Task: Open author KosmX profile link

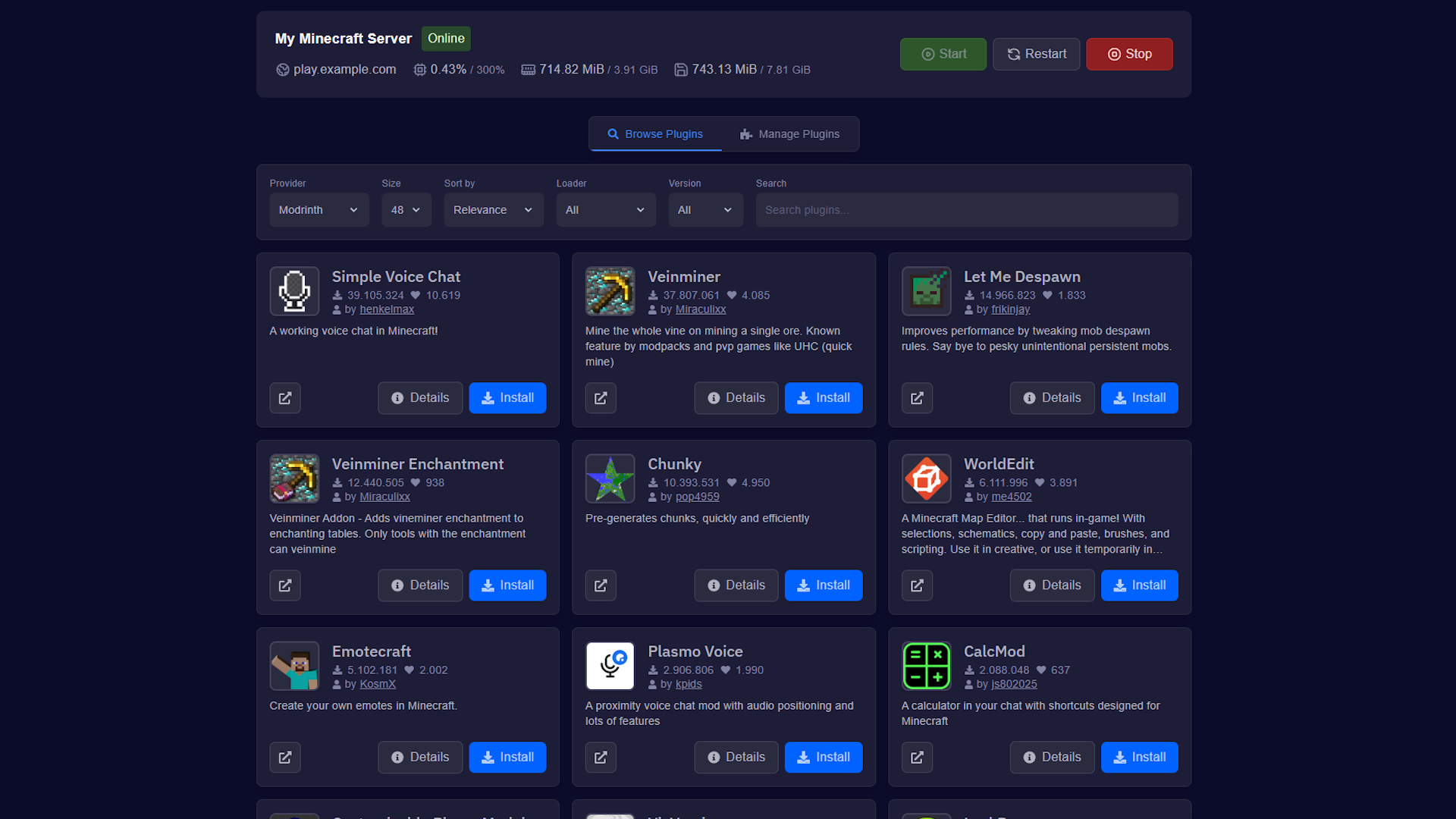Action: 378,684
